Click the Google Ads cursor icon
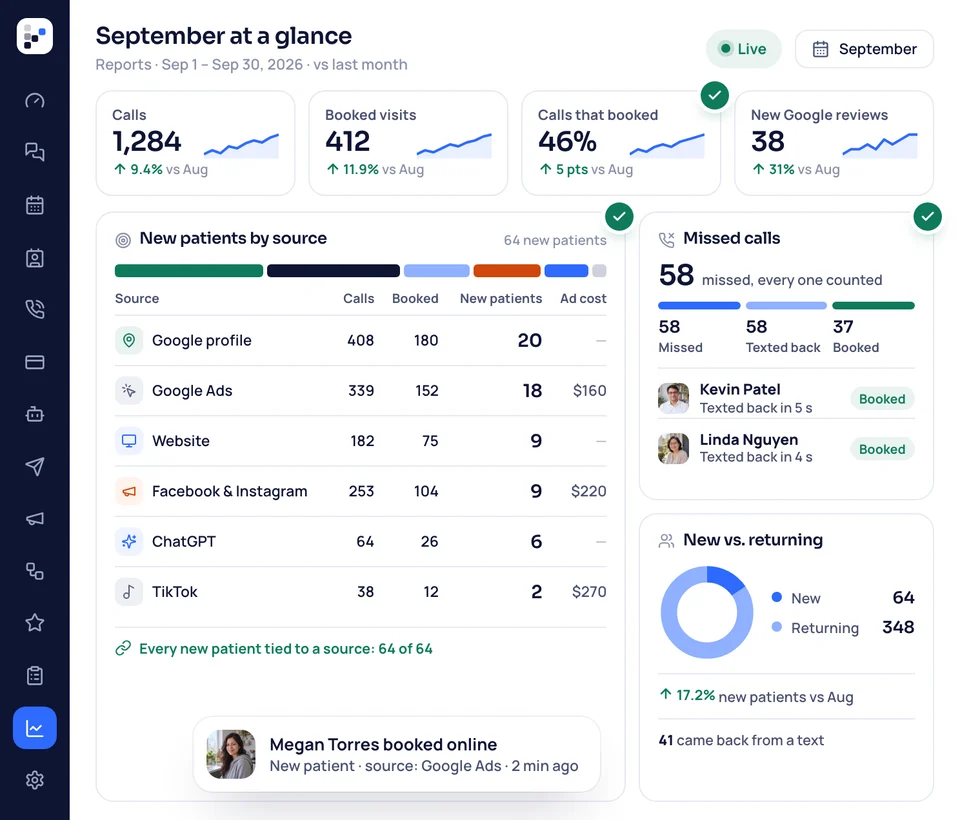The width and height of the screenshot is (960, 820). [x=129, y=391]
